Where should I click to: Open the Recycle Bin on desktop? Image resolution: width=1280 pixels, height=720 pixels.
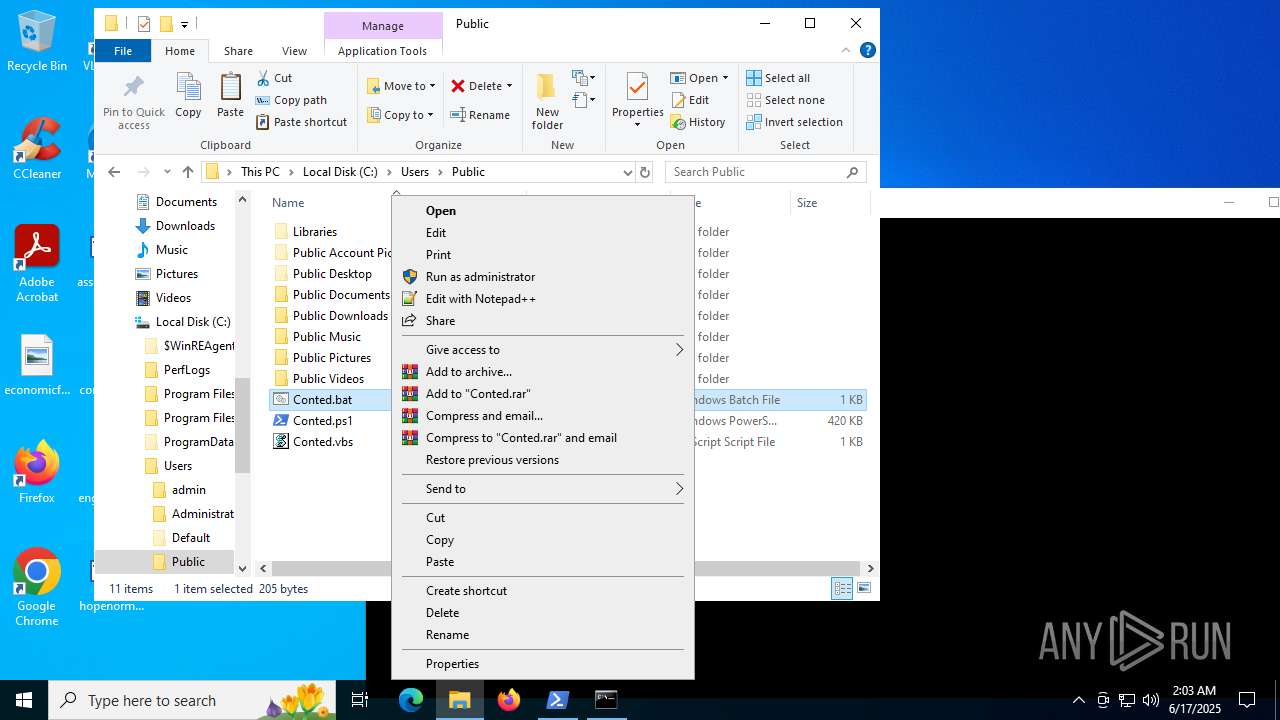(37, 41)
